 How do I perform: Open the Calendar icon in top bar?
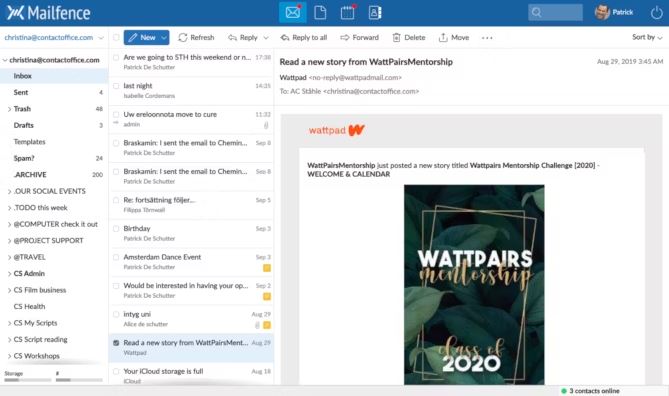coord(348,12)
